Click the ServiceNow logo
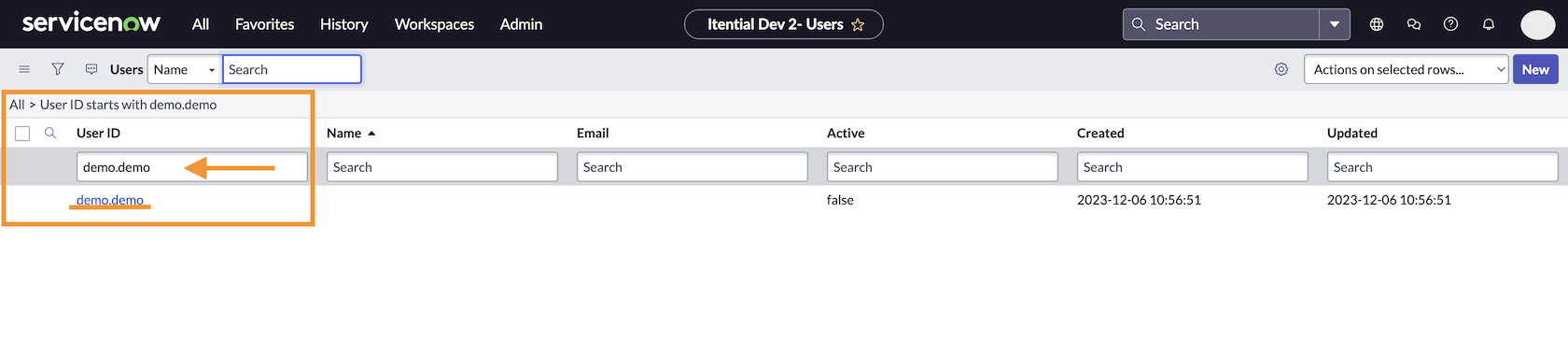Screen dimensions: 1568x341 click(x=91, y=23)
